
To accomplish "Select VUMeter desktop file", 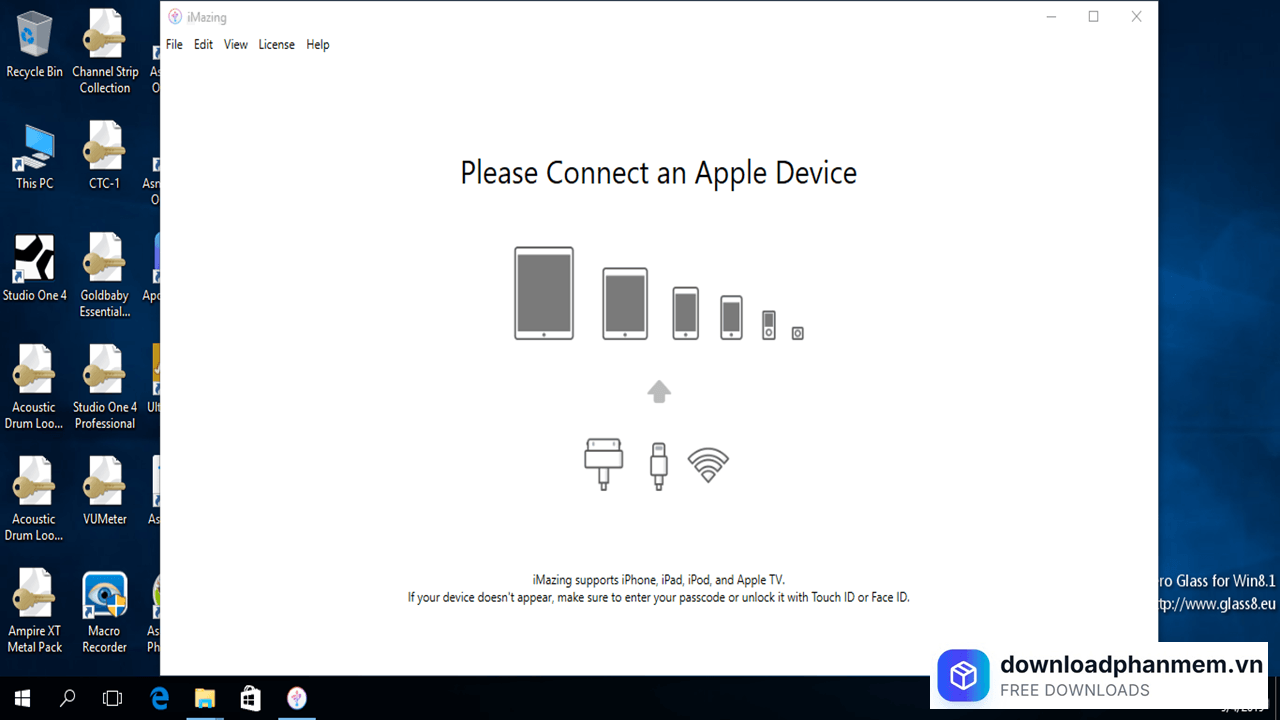I will [x=105, y=492].
